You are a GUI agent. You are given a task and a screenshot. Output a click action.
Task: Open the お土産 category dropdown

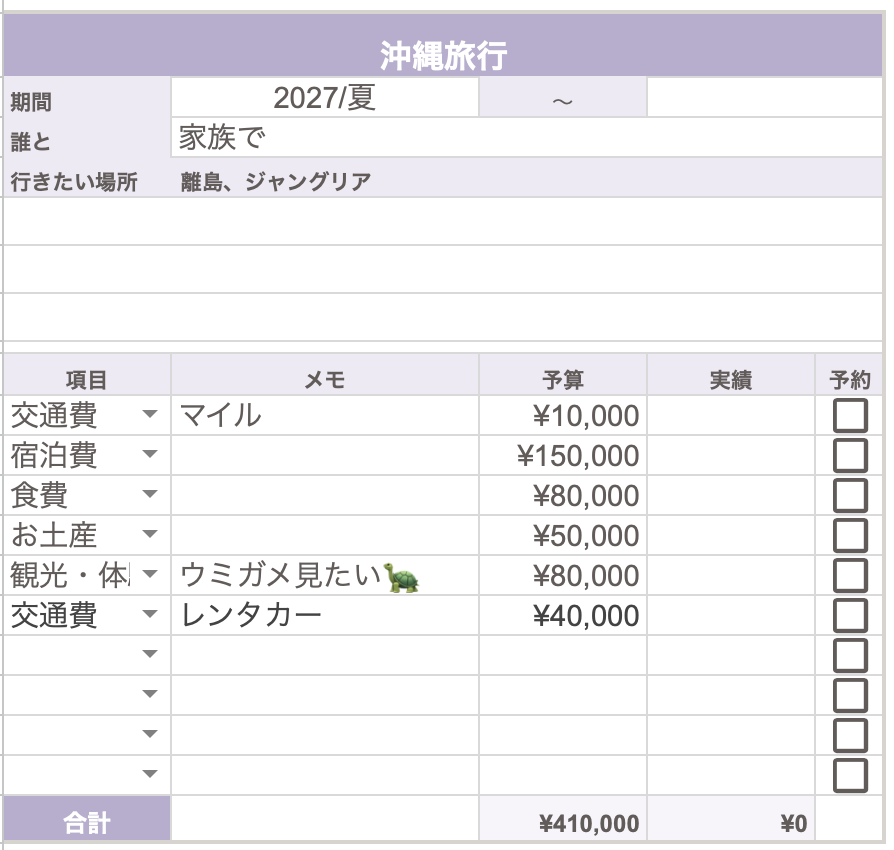149,534
